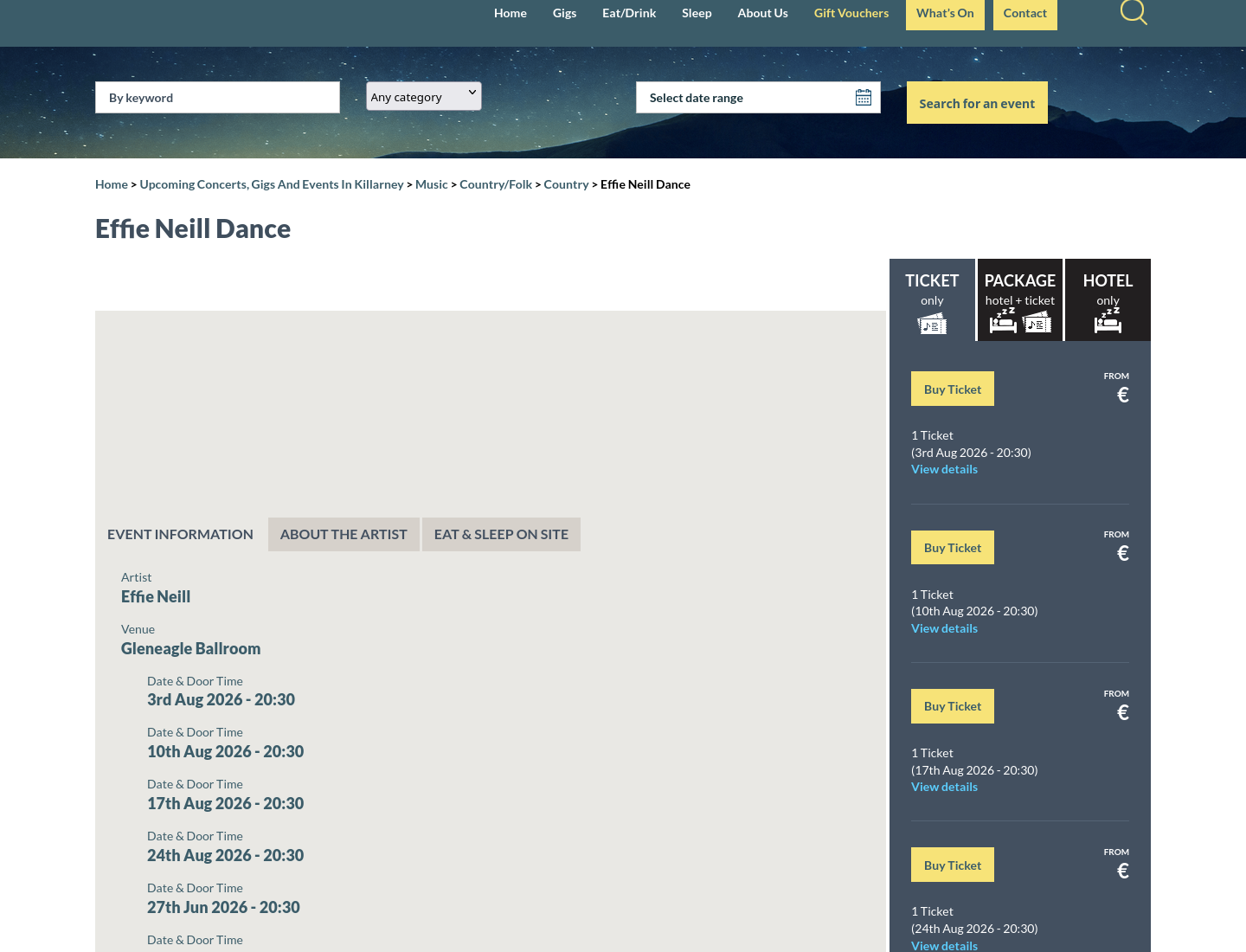Open the Country breadcrumb link
Viewport: 1246px width, 952px height.
click(x=566, y=184)
